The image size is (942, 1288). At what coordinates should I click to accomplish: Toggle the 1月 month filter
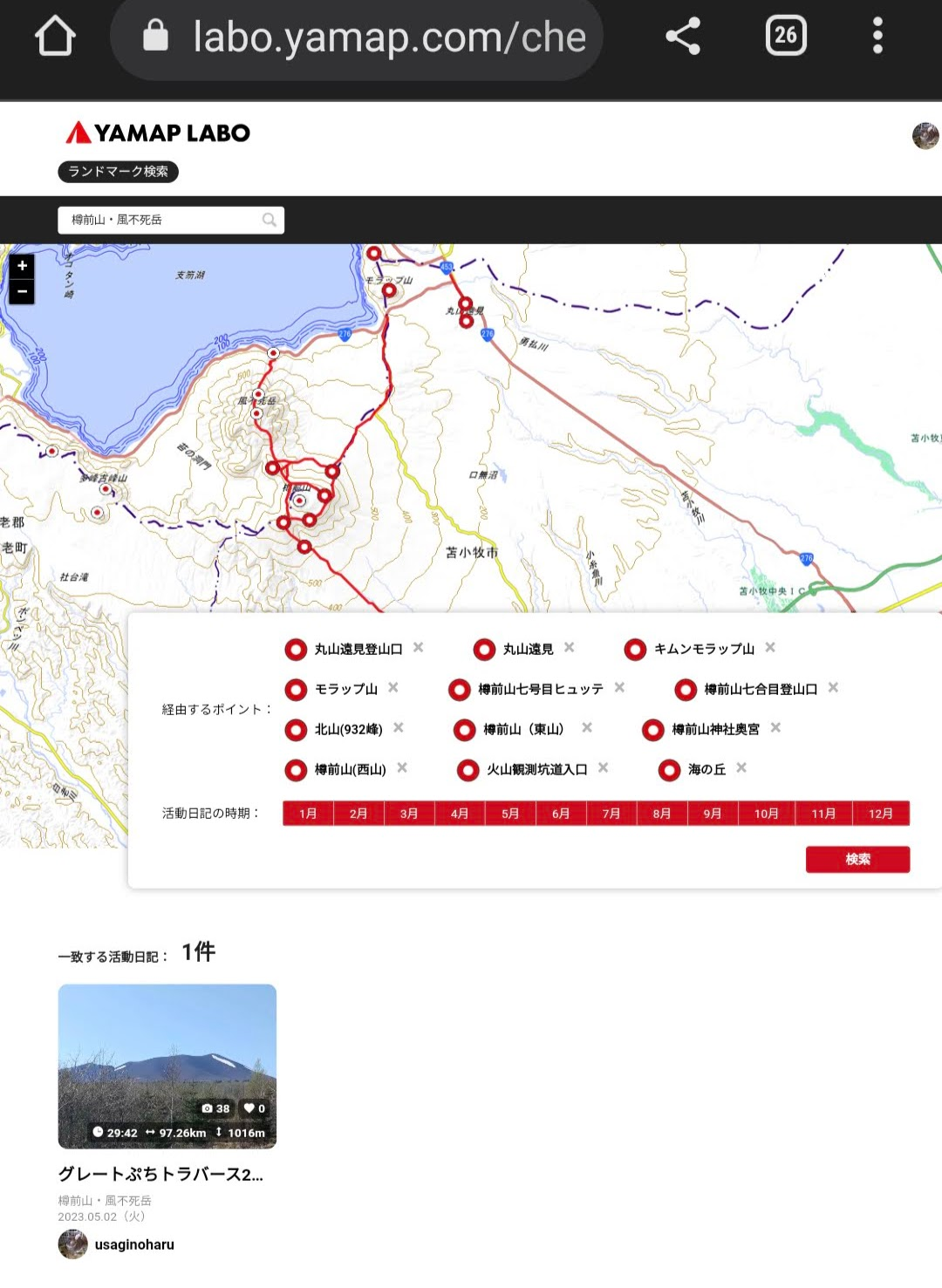(308, 814)
